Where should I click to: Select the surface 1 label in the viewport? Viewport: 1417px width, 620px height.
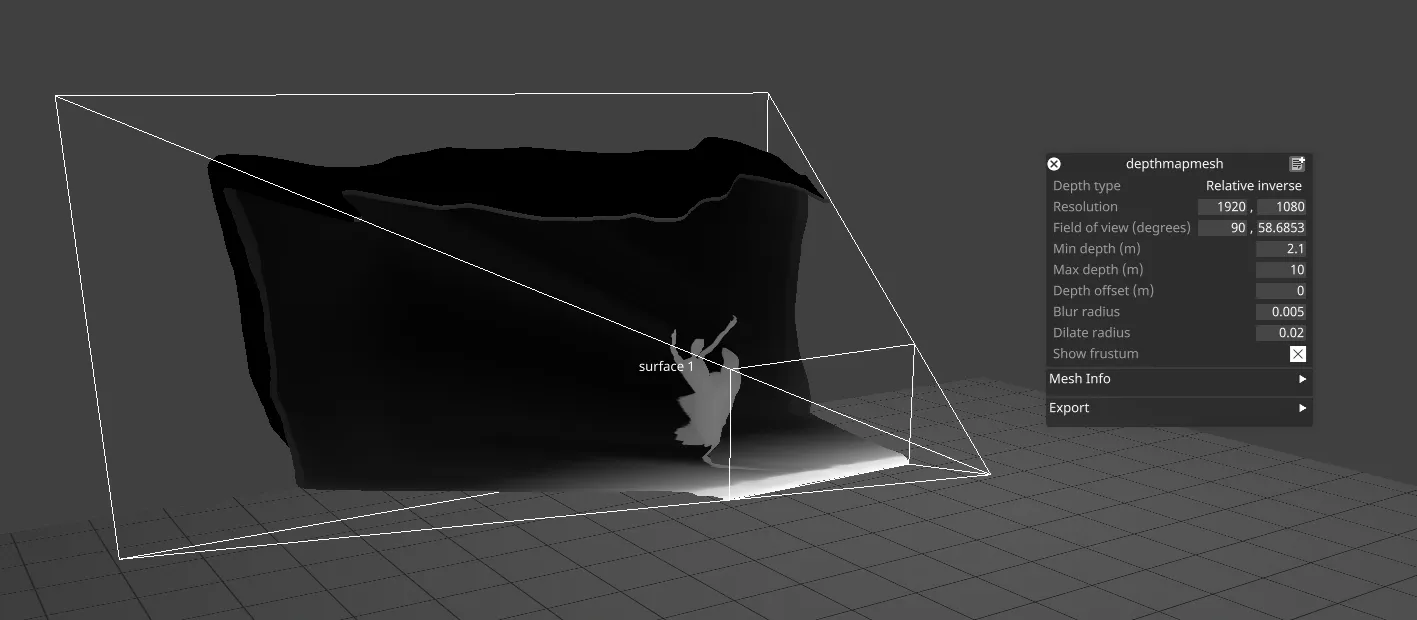tap(666, 366)
